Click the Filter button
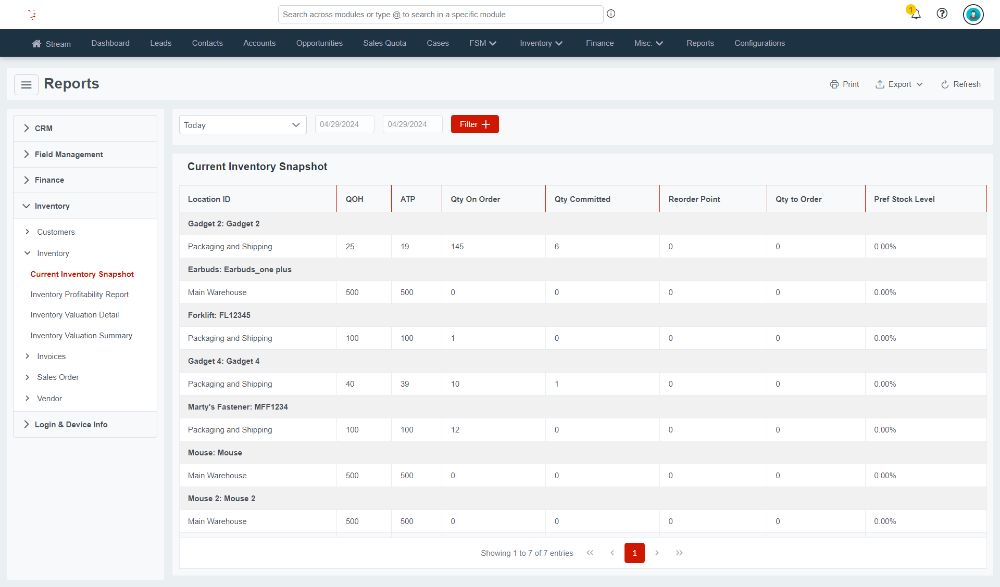 [474, 124]
